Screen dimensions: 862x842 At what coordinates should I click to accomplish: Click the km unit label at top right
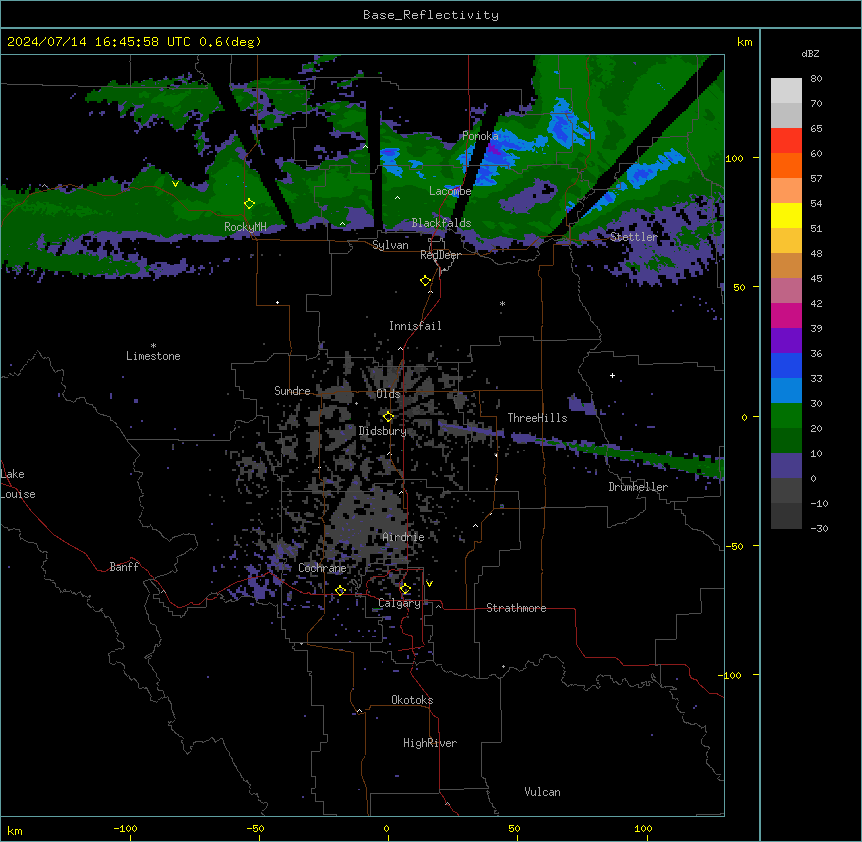click(x=744, y=42)
